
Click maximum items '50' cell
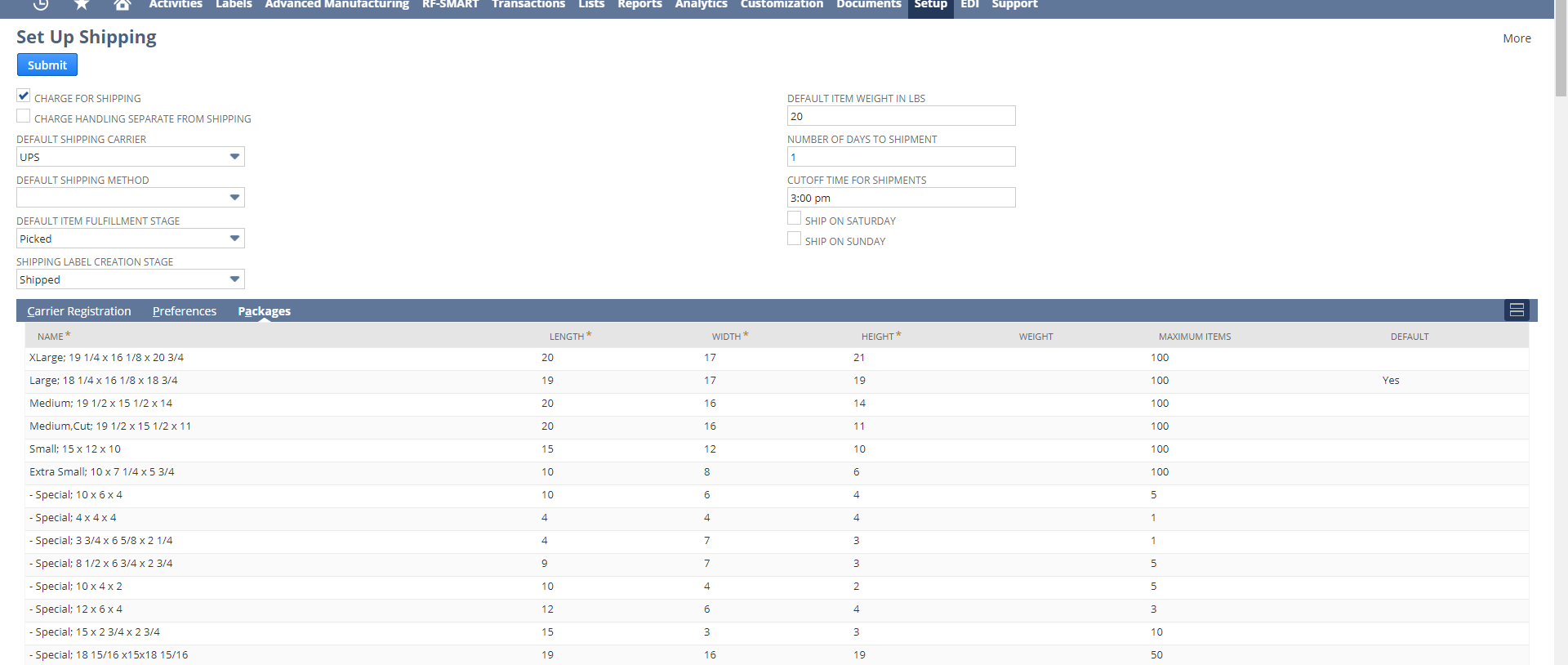(1156, 655)
